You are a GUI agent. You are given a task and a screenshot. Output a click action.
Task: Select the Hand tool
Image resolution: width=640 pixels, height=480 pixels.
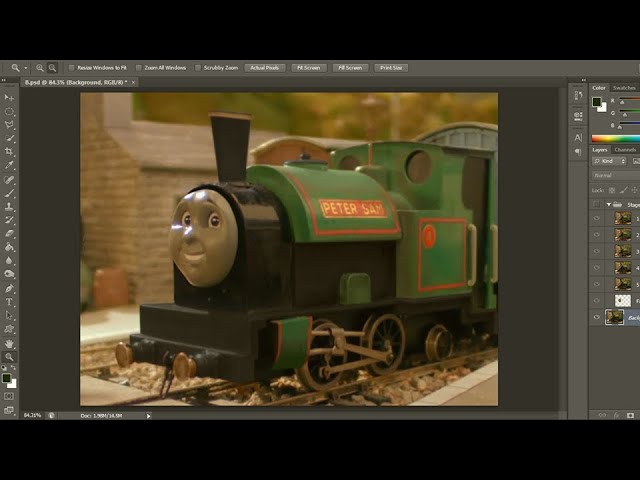[x=9, y=343]
